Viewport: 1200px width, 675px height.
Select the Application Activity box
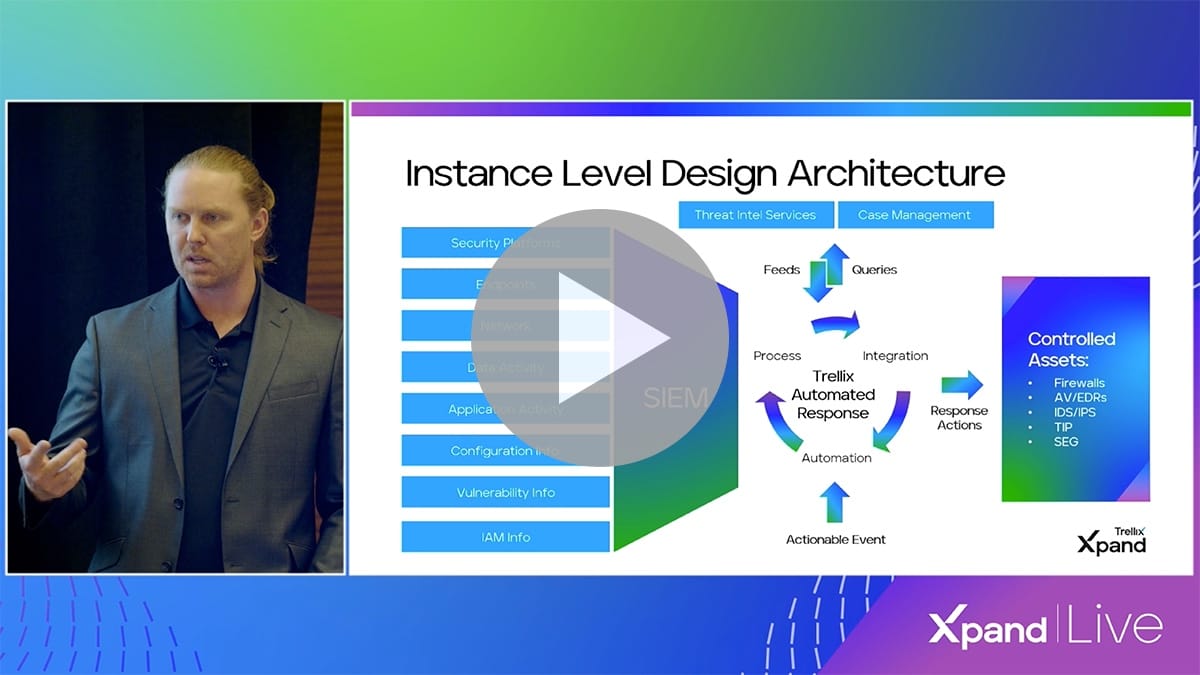click(x=505, y=409)
